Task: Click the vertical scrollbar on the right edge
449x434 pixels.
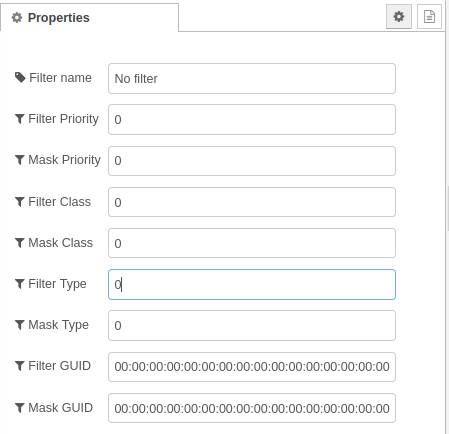Action: coord(448,208)
